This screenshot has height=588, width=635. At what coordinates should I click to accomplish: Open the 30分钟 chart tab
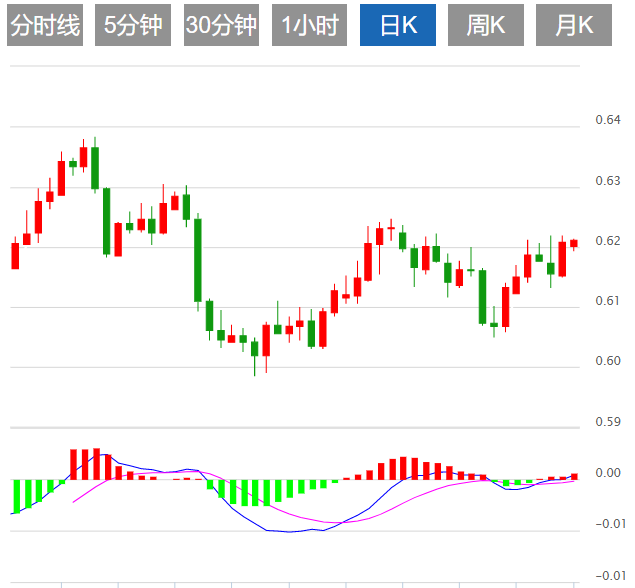(221, 26)
